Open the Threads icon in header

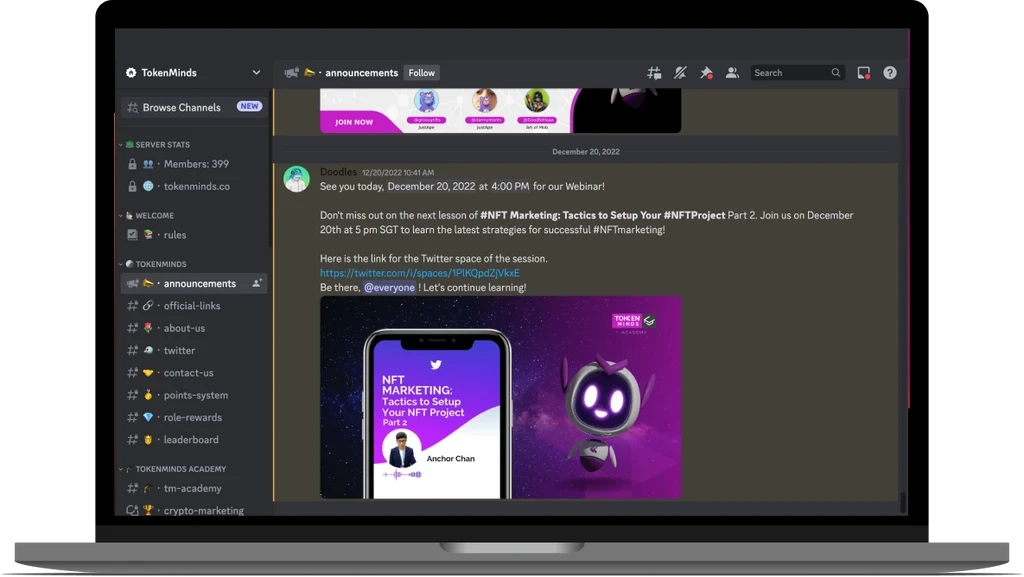click(654, 73)
